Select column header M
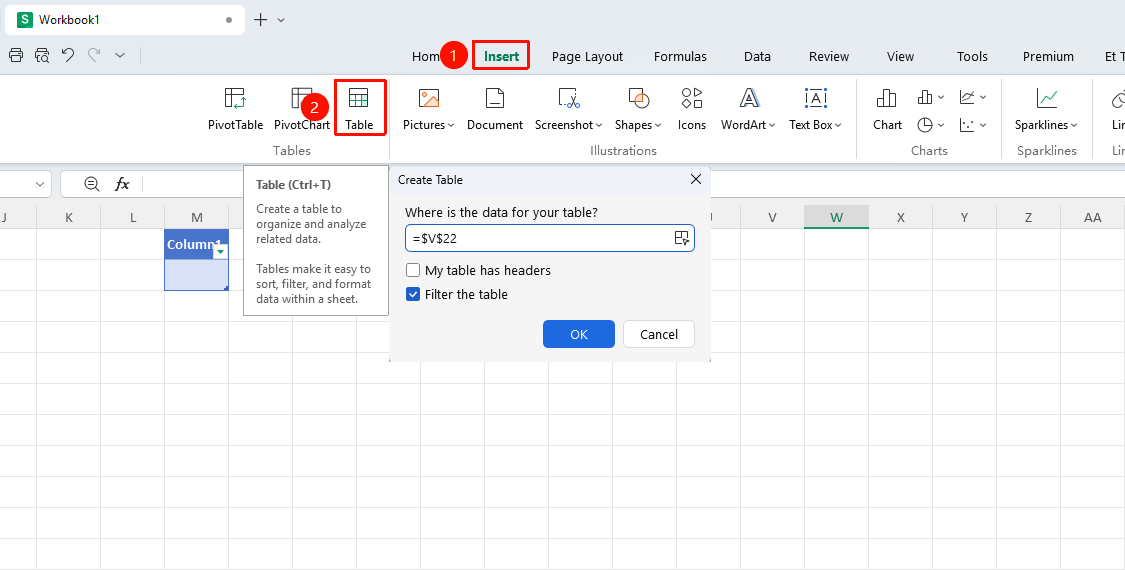The image size is (1125, 570). tap(197, 217)
